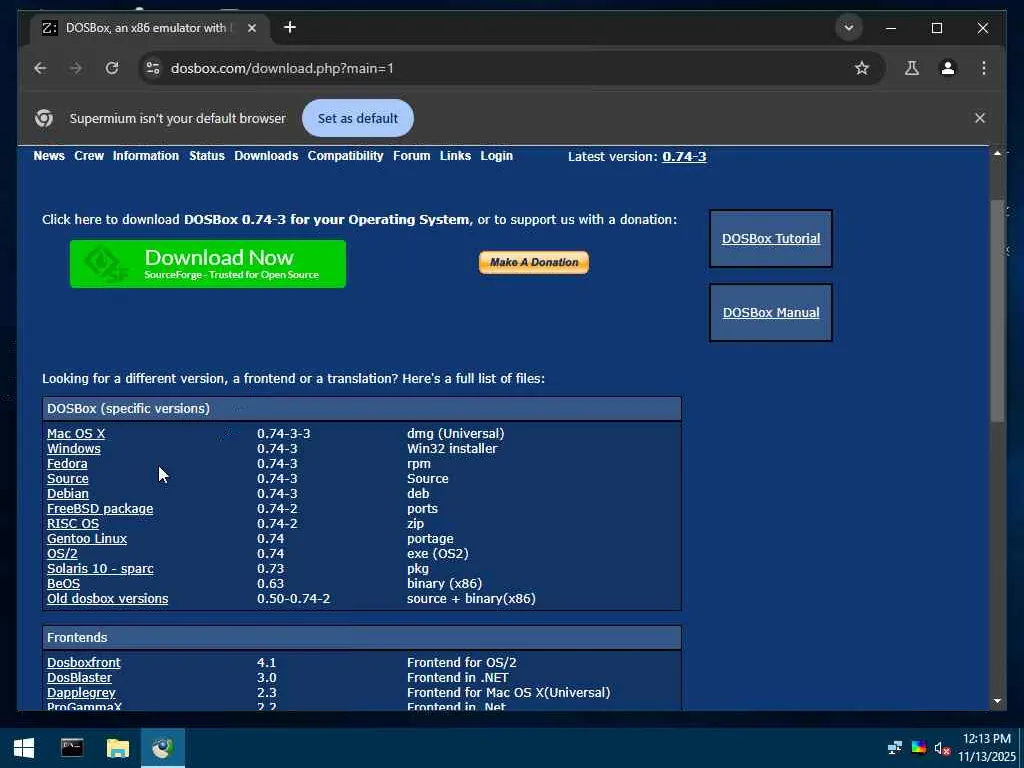This screenshot has height=768, width=1024.
Task: Reload the DOSBox download page
Action: coord(112,68)
